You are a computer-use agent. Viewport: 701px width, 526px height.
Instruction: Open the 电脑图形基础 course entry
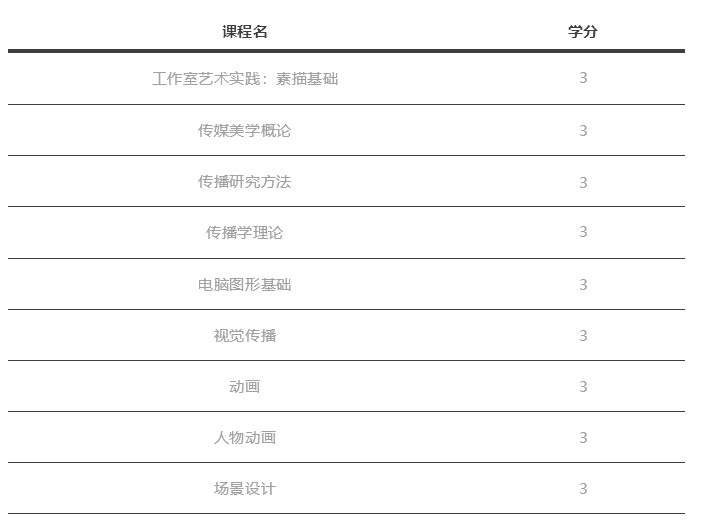[245, 284]
